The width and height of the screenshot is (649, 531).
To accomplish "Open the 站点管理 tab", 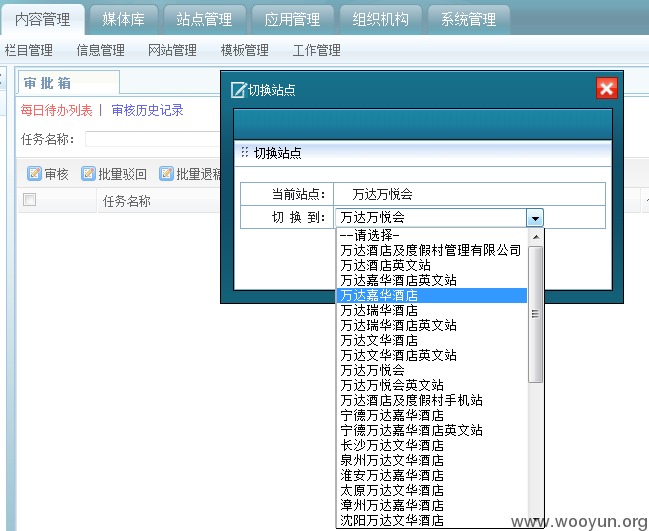I will click(204, 19).
